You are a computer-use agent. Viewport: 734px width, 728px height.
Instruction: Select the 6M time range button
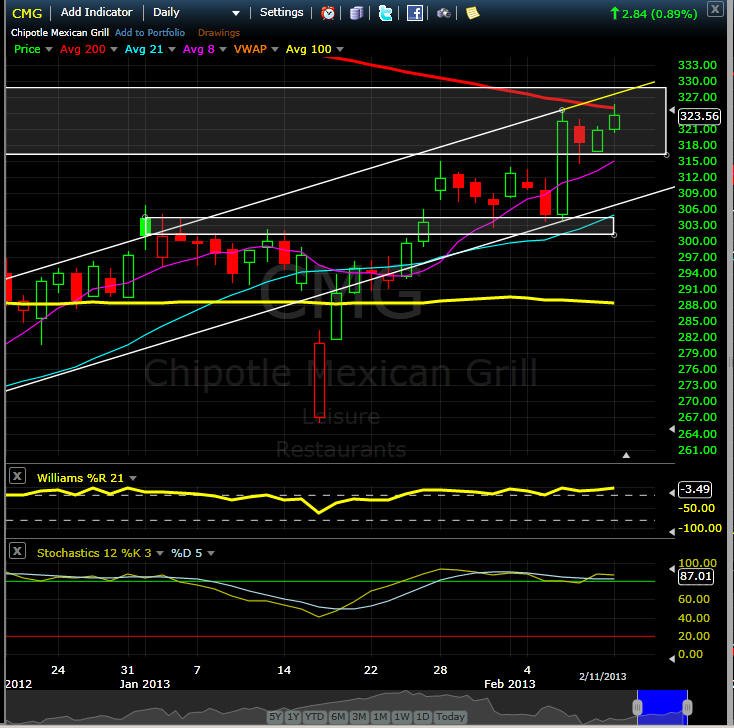pos(338,716)
